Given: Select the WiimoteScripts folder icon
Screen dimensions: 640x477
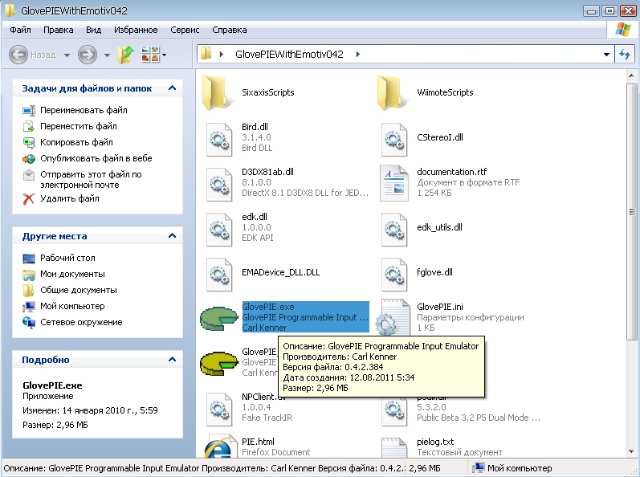Looking at the screenshot, I should point(390,93).
